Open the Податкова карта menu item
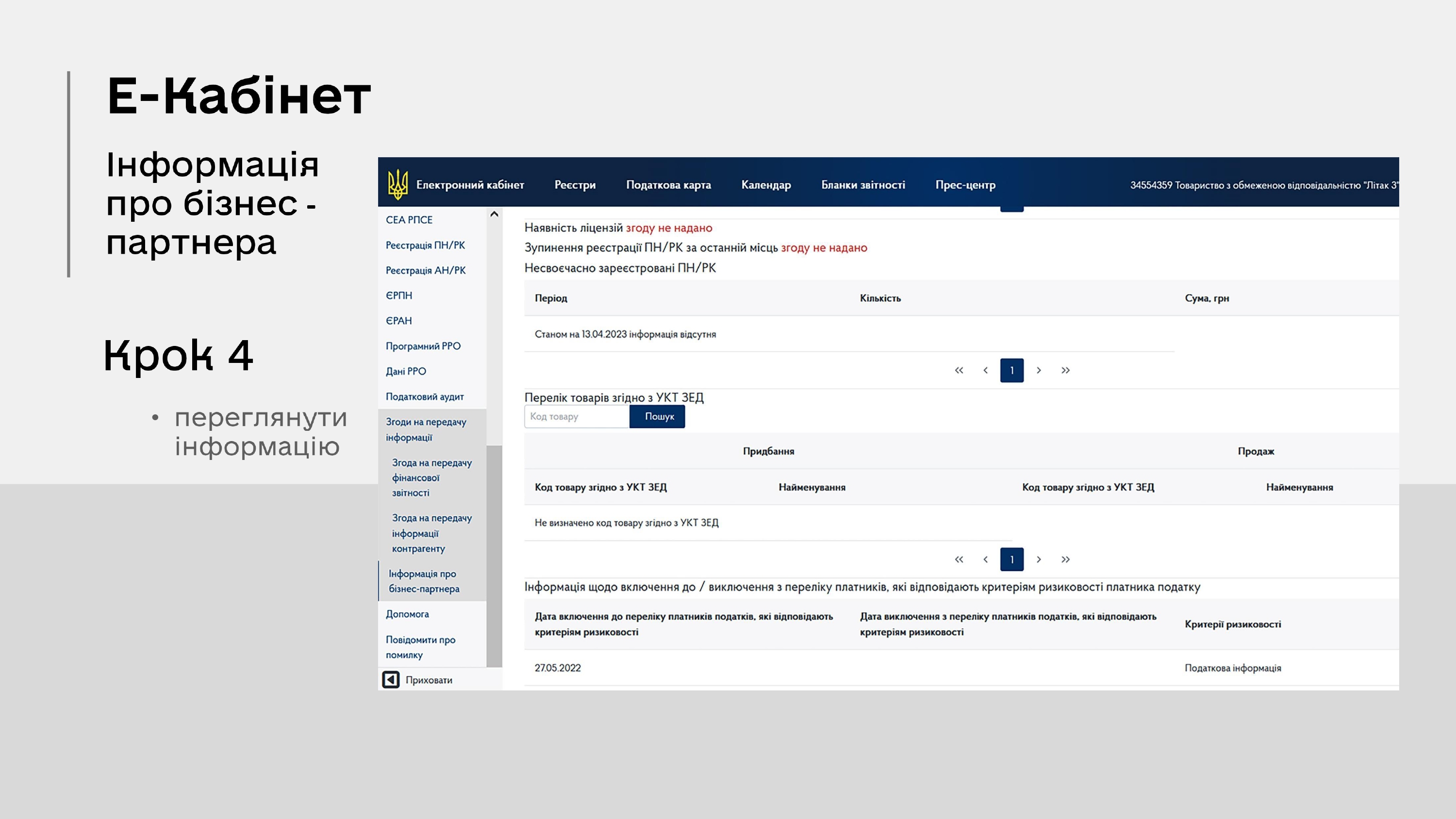 pos(668,185)
